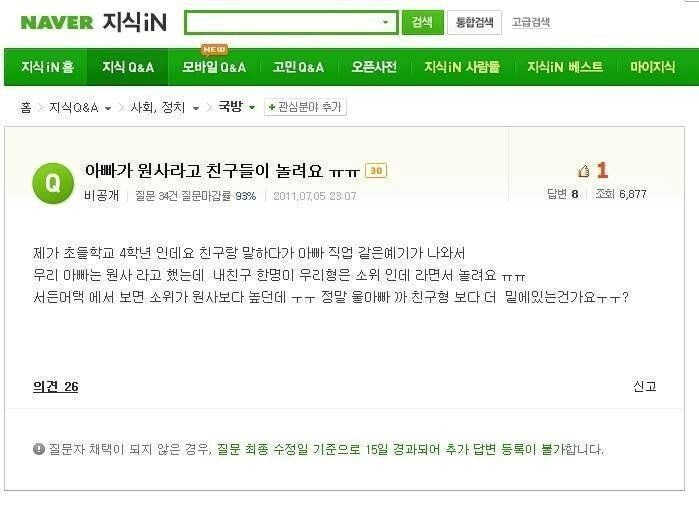Click inside the search input field
The image size is (699, 519).
click(283, 22)
